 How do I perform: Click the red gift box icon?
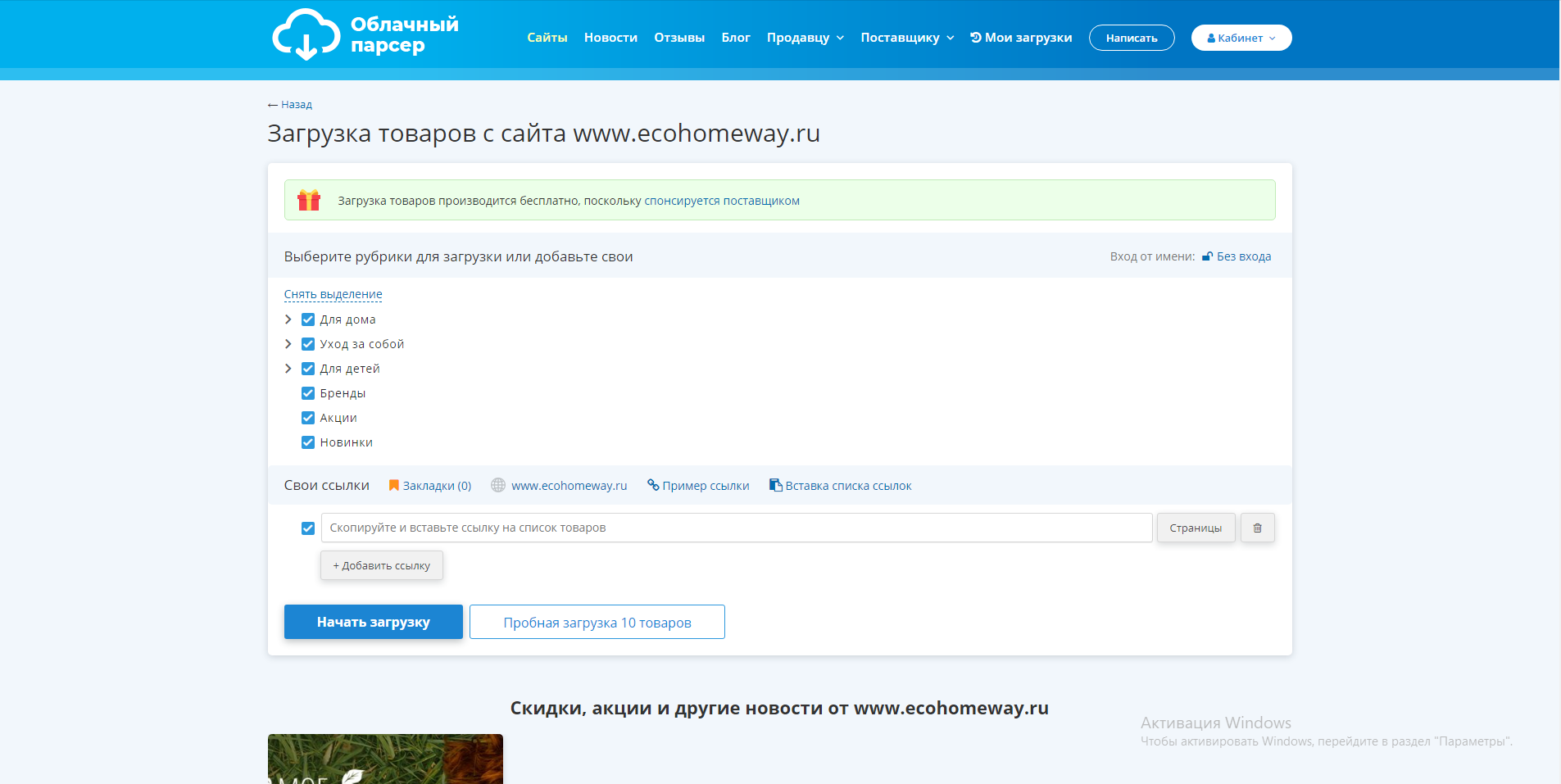[309, 200]
